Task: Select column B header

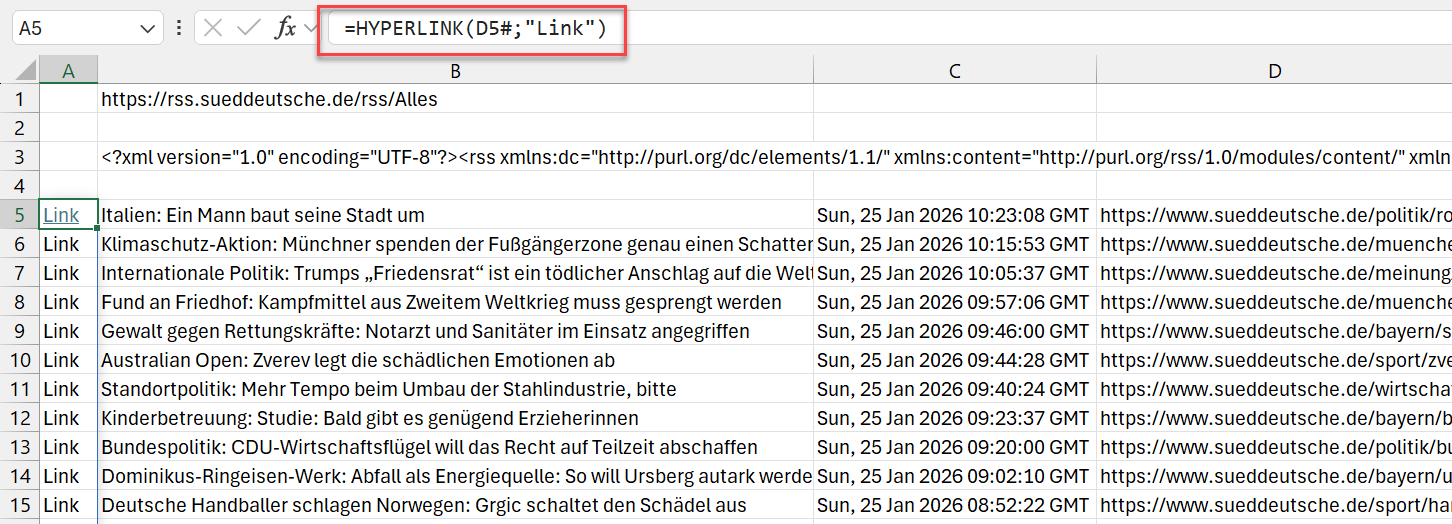Action: click(455, 71)
